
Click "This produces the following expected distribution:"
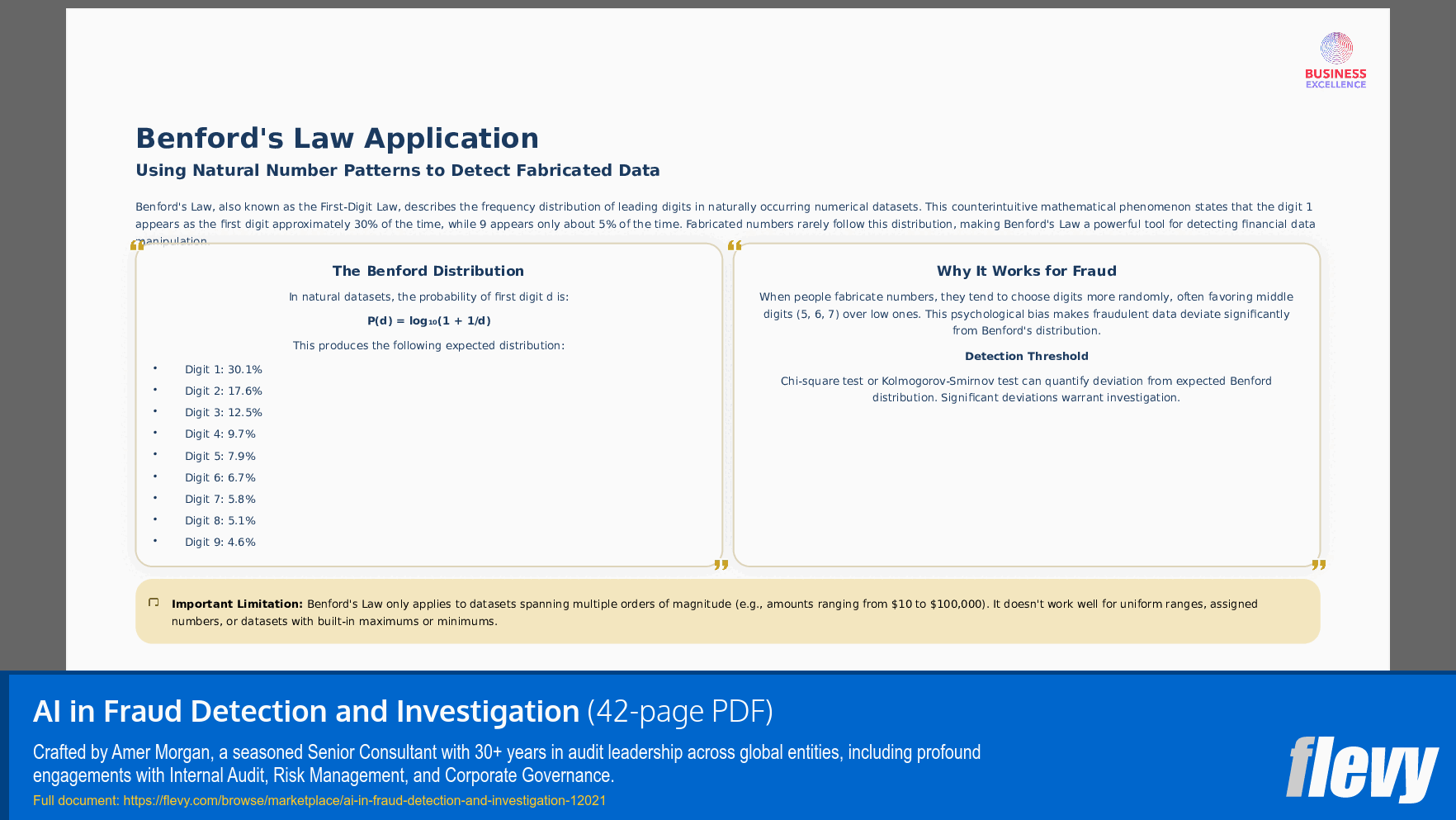click(428, 345)
